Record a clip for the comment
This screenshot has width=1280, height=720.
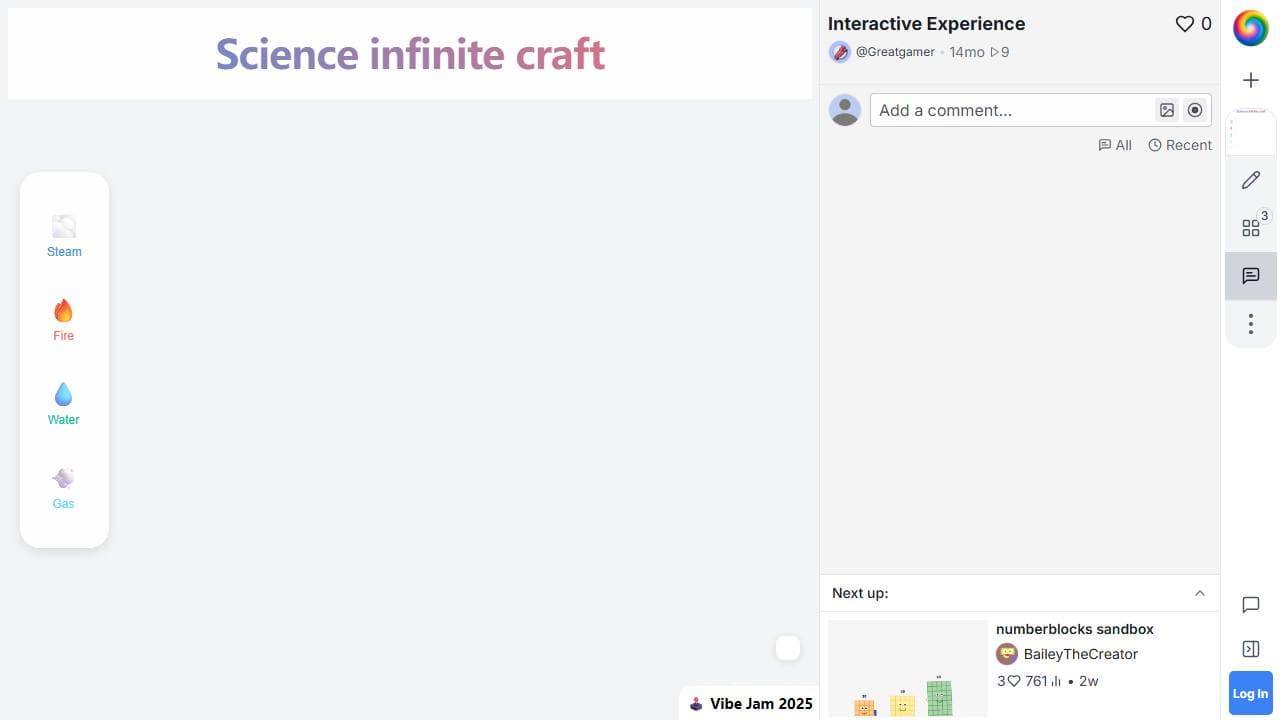click(x=1195, y=110)
